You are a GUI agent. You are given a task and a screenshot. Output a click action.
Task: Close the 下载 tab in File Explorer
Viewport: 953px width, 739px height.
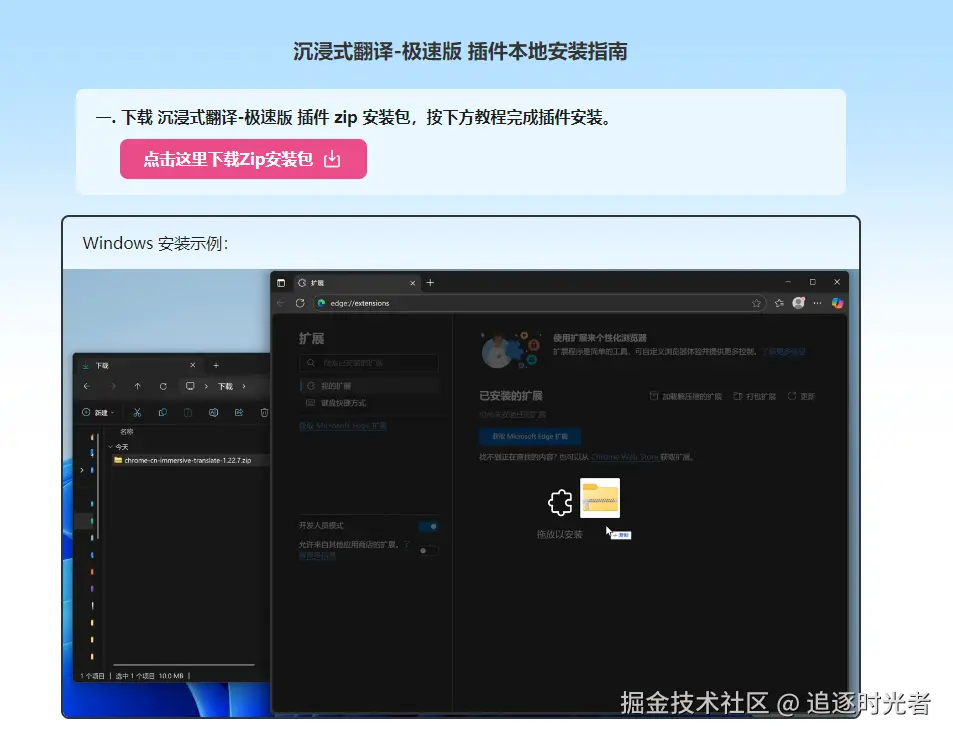pos(193,365)
